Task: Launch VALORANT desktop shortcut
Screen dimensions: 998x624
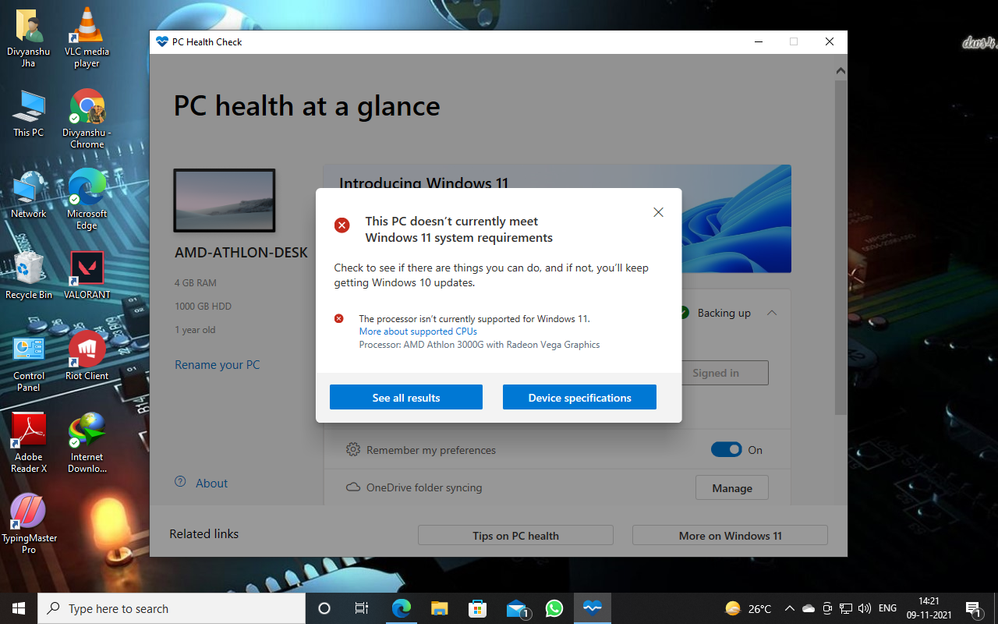Action: tap(87, 276)
